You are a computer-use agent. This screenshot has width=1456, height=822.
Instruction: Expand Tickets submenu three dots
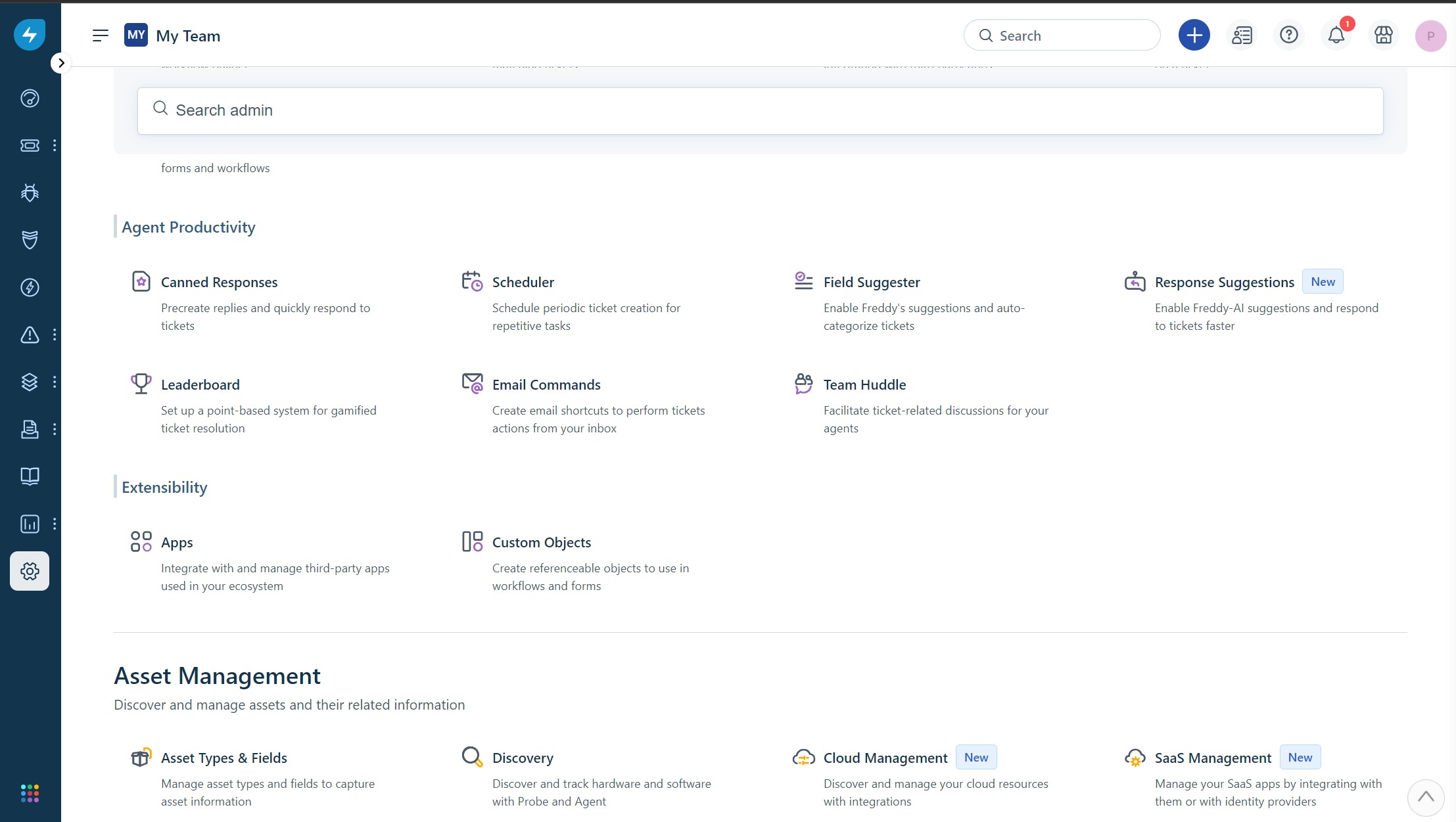[55, 145]
